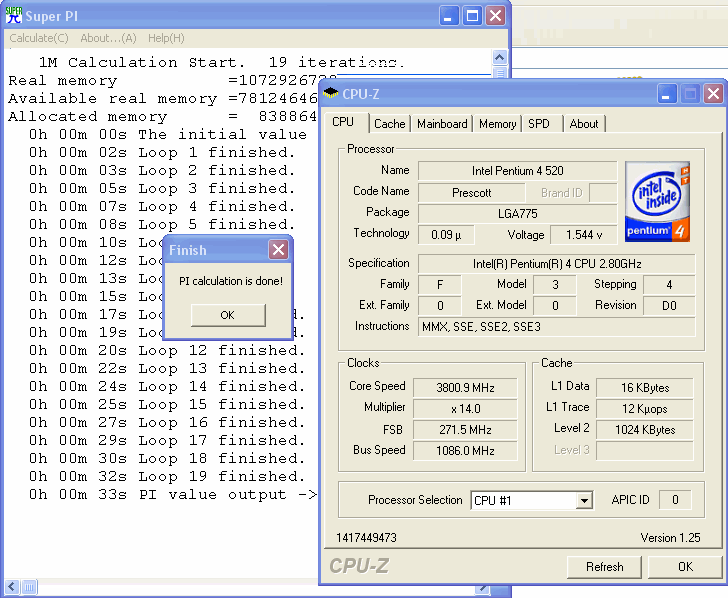Click the 'Loop 1 finished.' line

tap(162, 152)
